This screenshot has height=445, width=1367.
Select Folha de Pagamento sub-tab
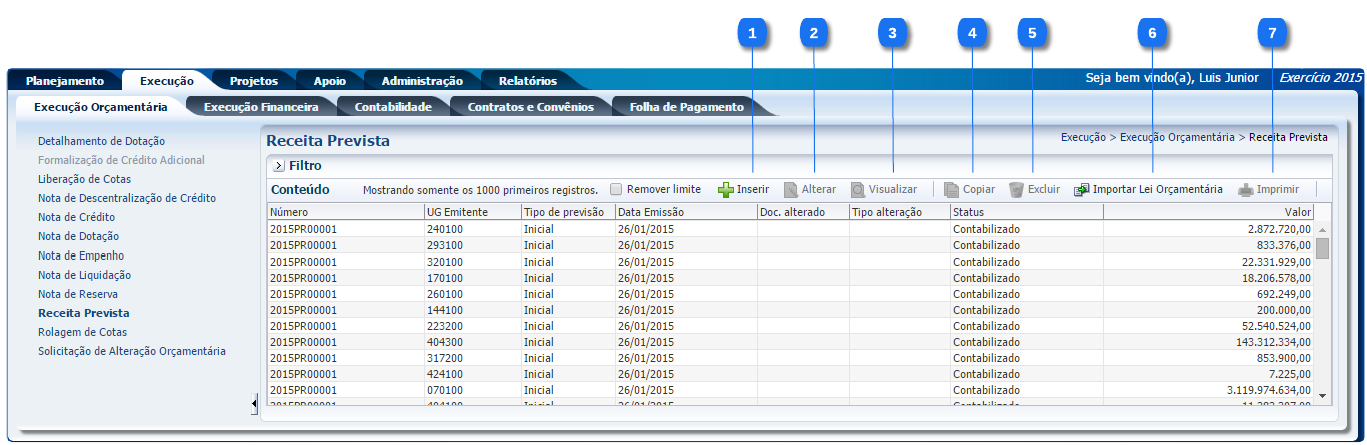(x=686, y=107)
